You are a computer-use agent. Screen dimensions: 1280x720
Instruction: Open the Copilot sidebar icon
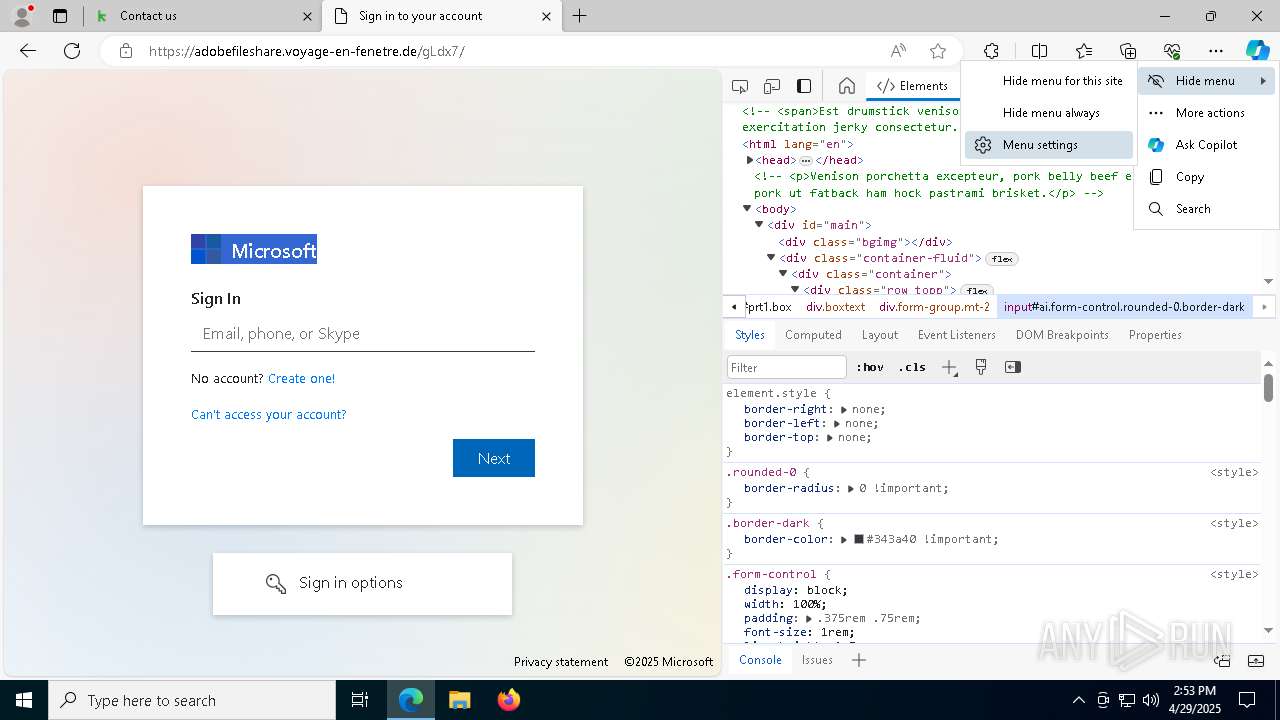[x=1257, y=51]
